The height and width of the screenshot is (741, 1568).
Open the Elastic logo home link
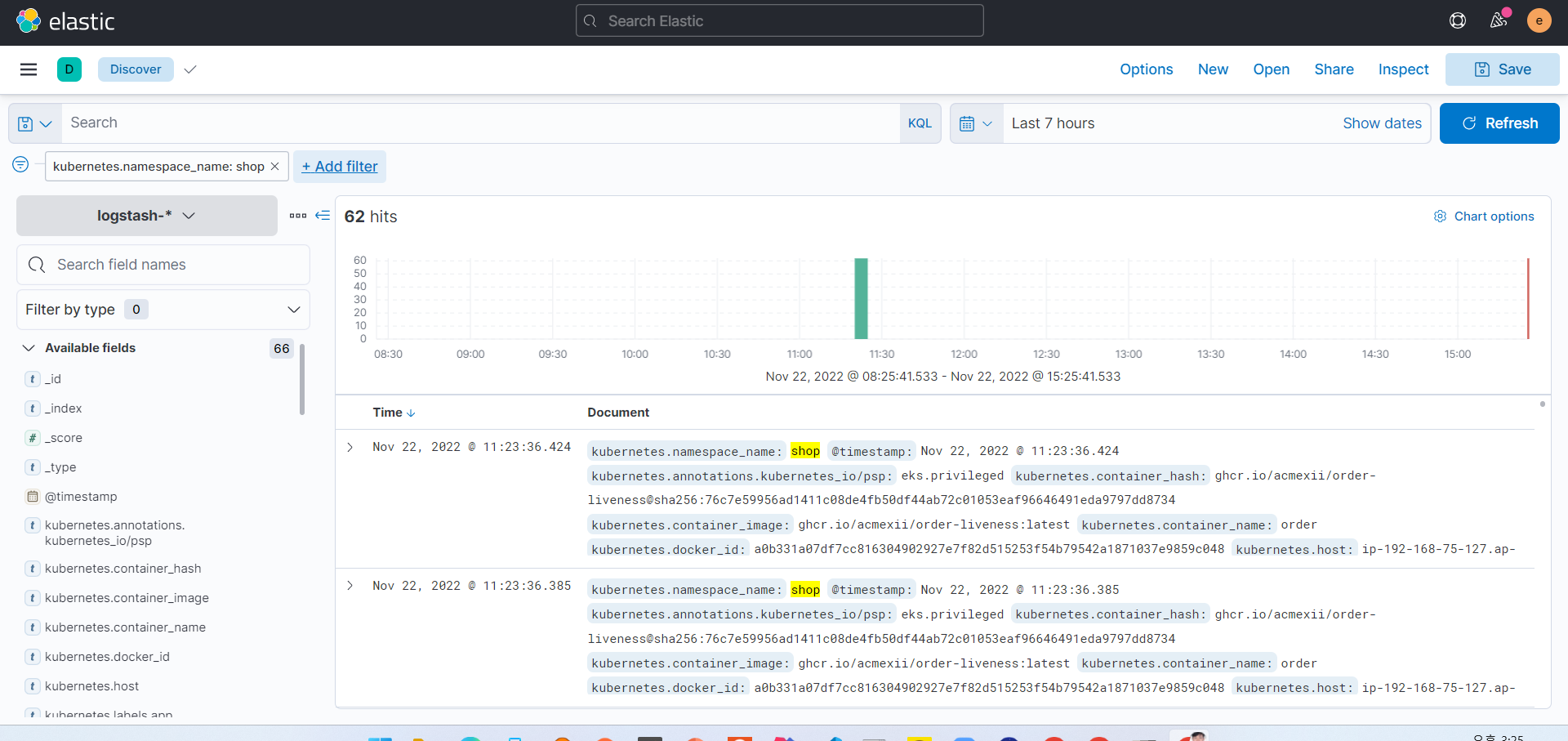[x=65, y=21]
